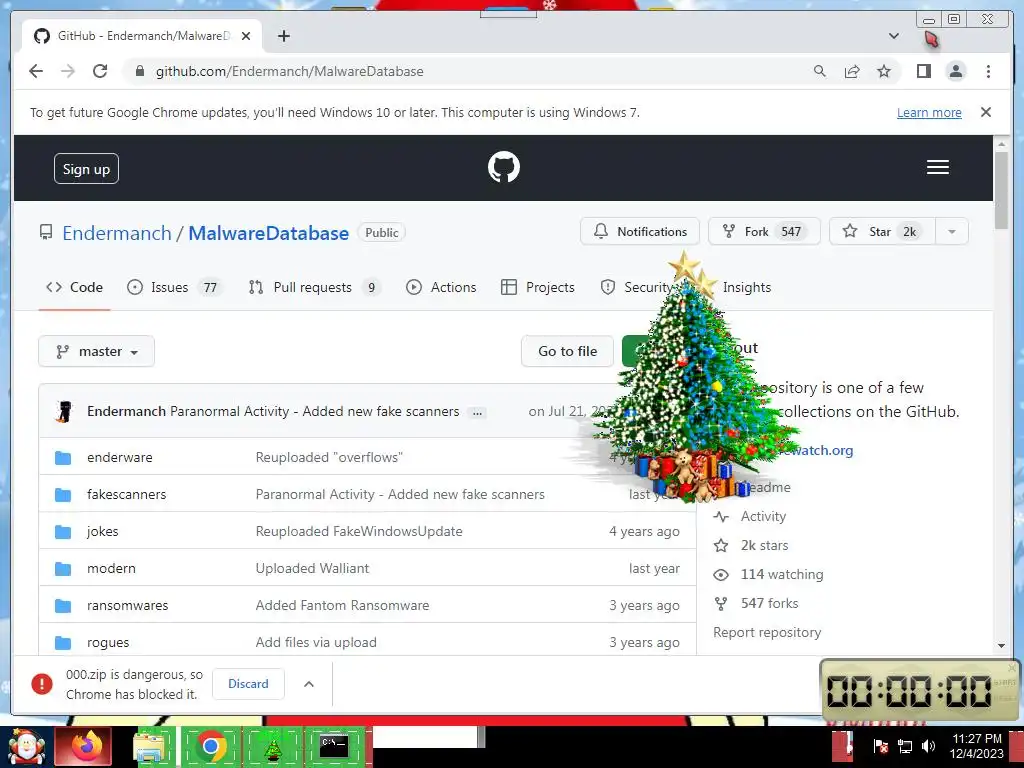Click the Sign up button
Screen dimensions: 1024x768
click(86, 168)
